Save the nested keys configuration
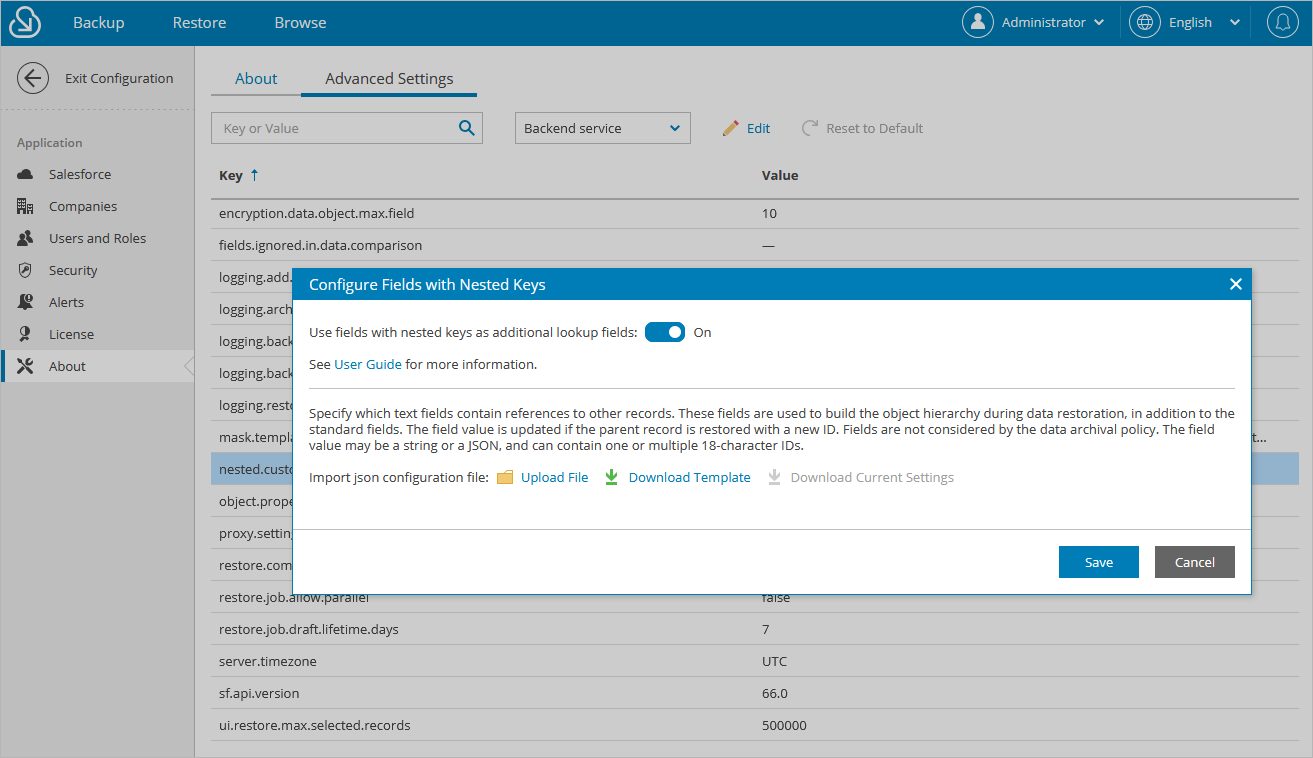 pos(1098,561)
